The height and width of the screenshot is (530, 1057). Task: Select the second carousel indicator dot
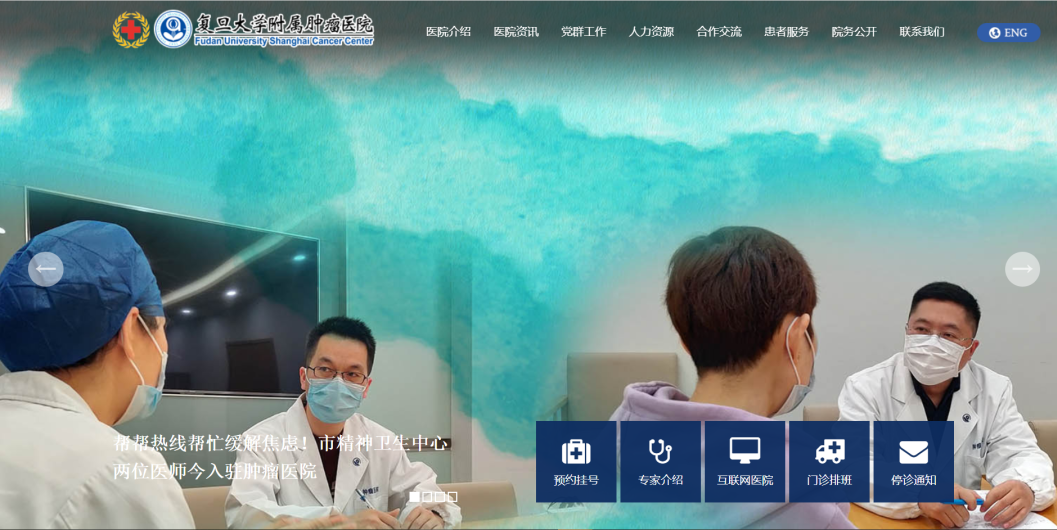pyautogui.click(x=427, y=497)
